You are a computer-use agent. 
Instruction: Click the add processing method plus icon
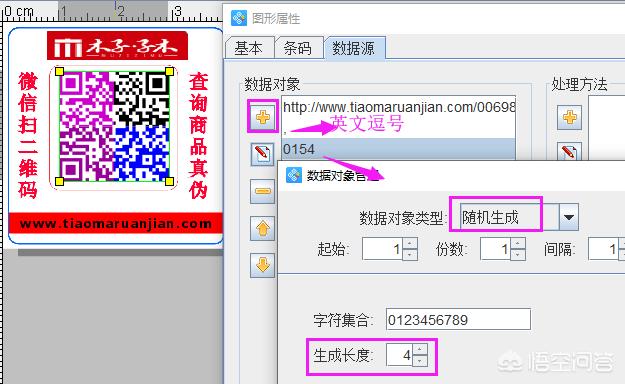[569, 117]
